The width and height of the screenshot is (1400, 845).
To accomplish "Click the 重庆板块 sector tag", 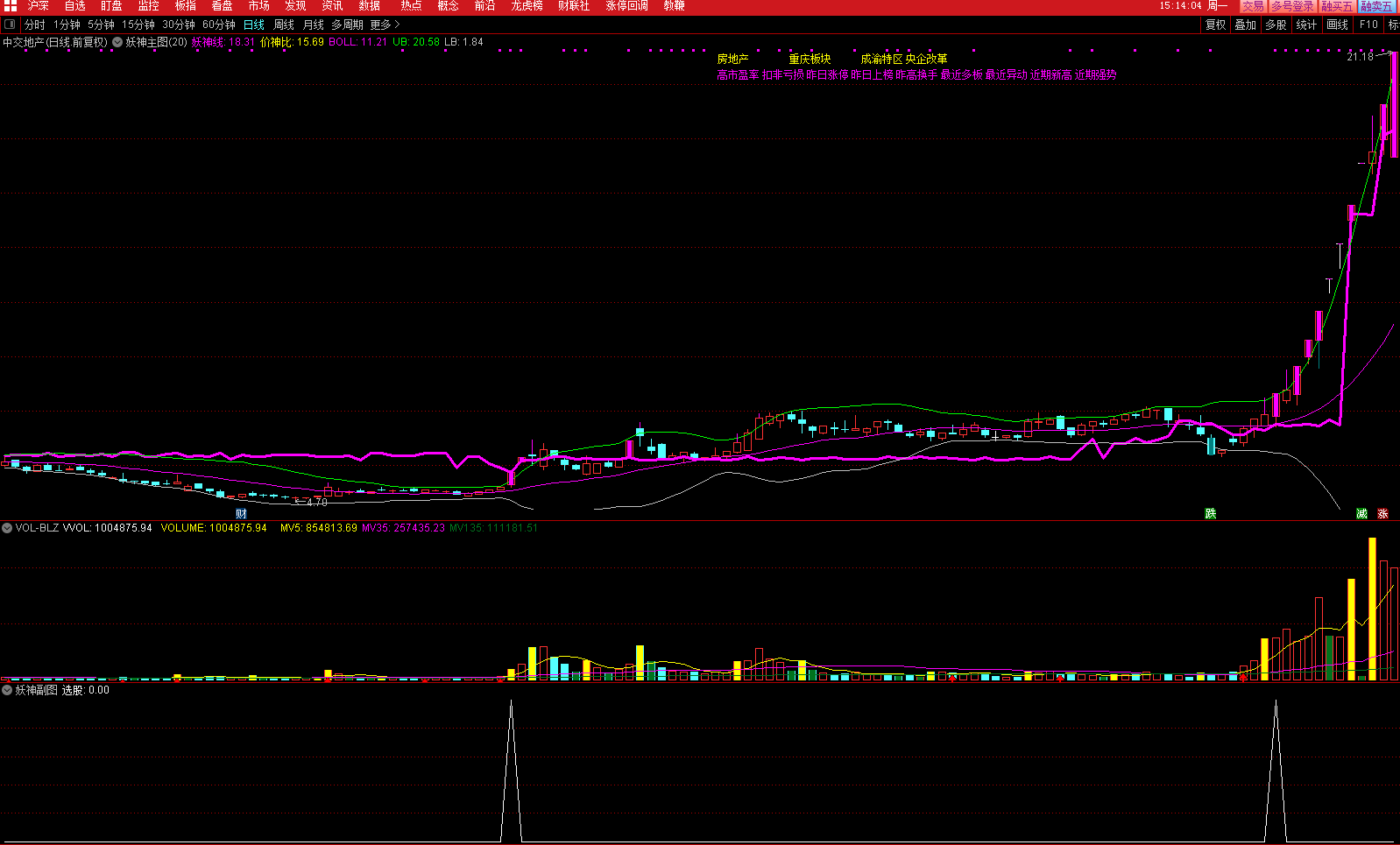I will pyautogui.click(x=810, y=59).
